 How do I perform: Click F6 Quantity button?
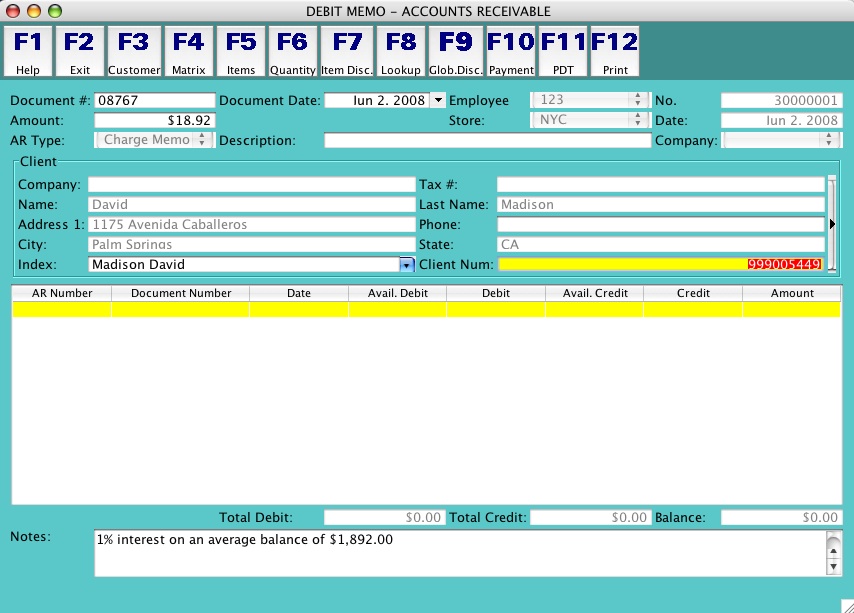[292, 52]
